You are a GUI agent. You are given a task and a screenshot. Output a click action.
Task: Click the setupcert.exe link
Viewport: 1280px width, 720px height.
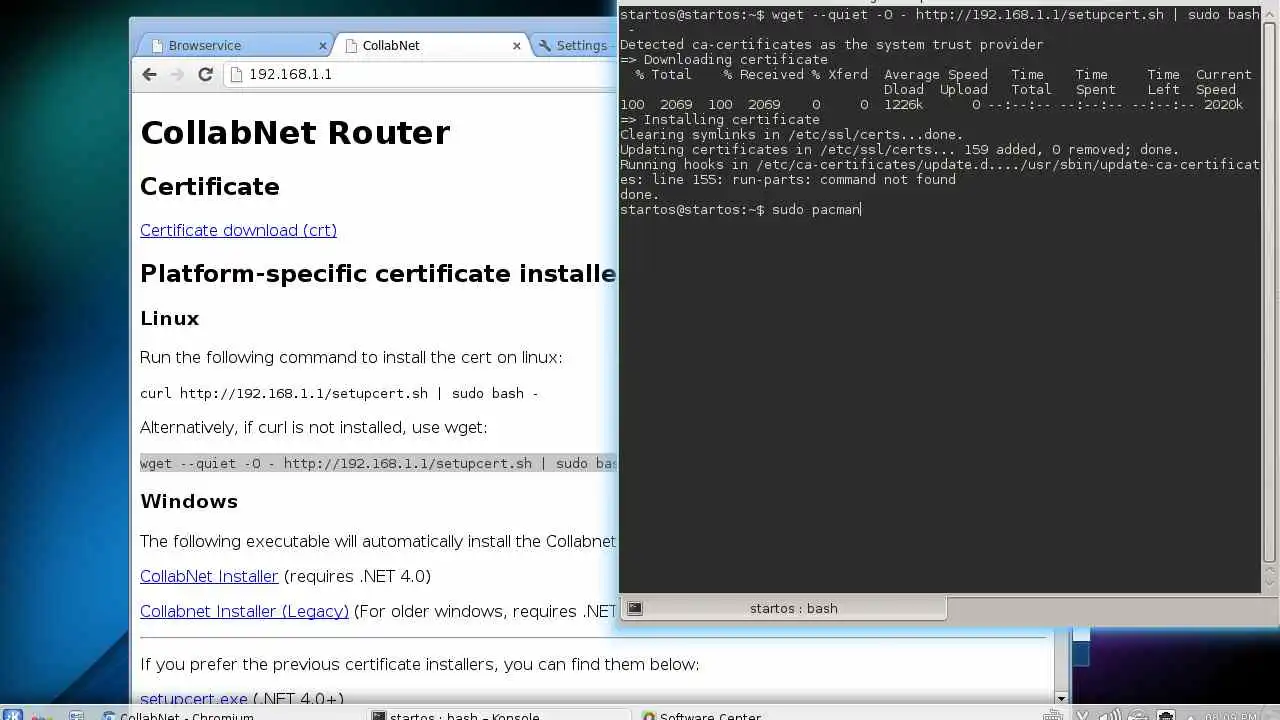pyautogui.click(x=193, y=699)
